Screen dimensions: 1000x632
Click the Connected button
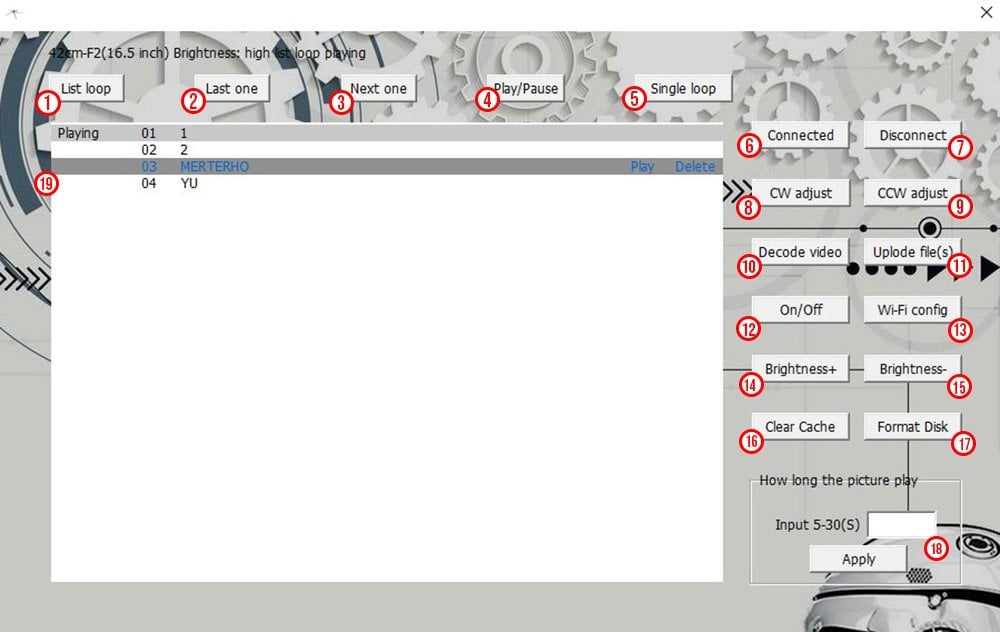click(x=800, y=135)
